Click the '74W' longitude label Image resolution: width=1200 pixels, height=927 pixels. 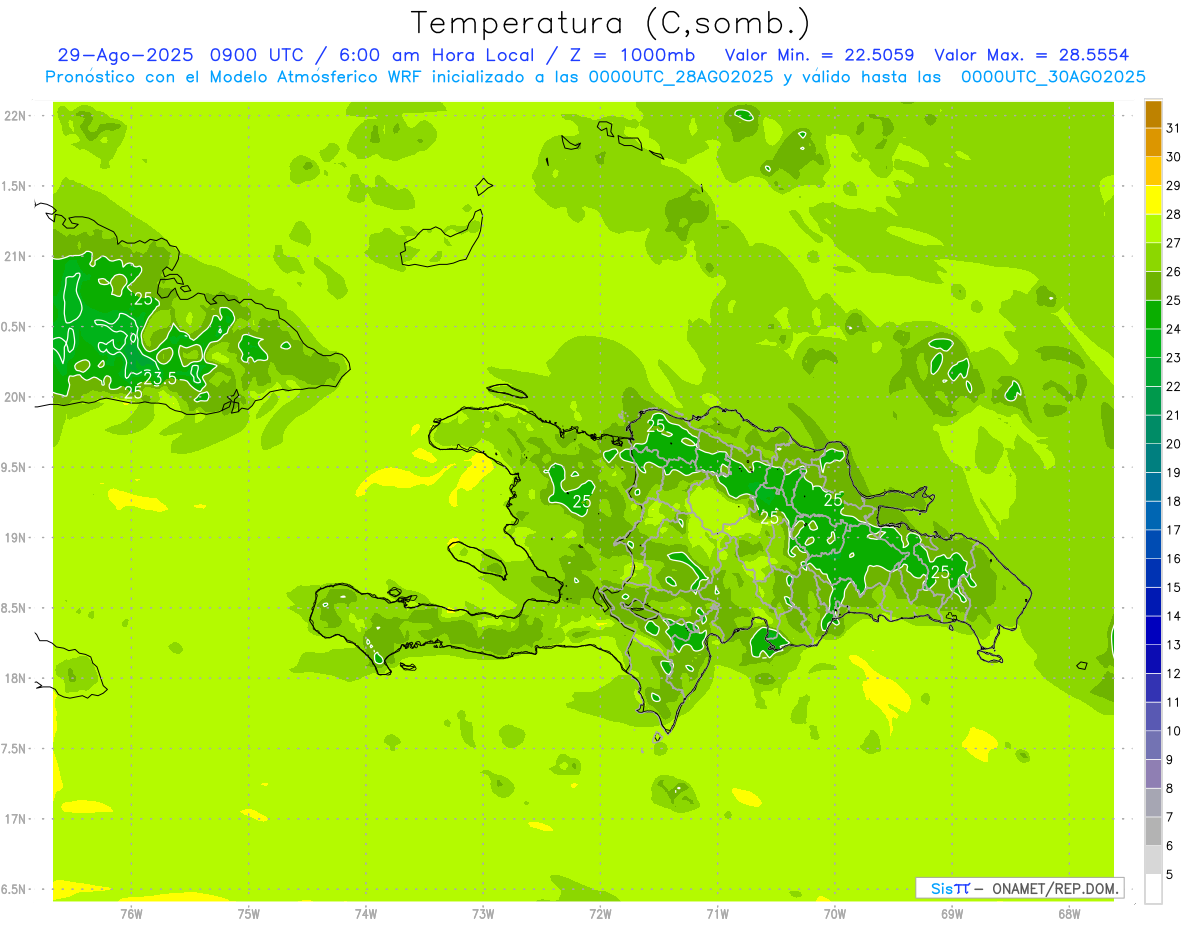[x=365, y=914]
